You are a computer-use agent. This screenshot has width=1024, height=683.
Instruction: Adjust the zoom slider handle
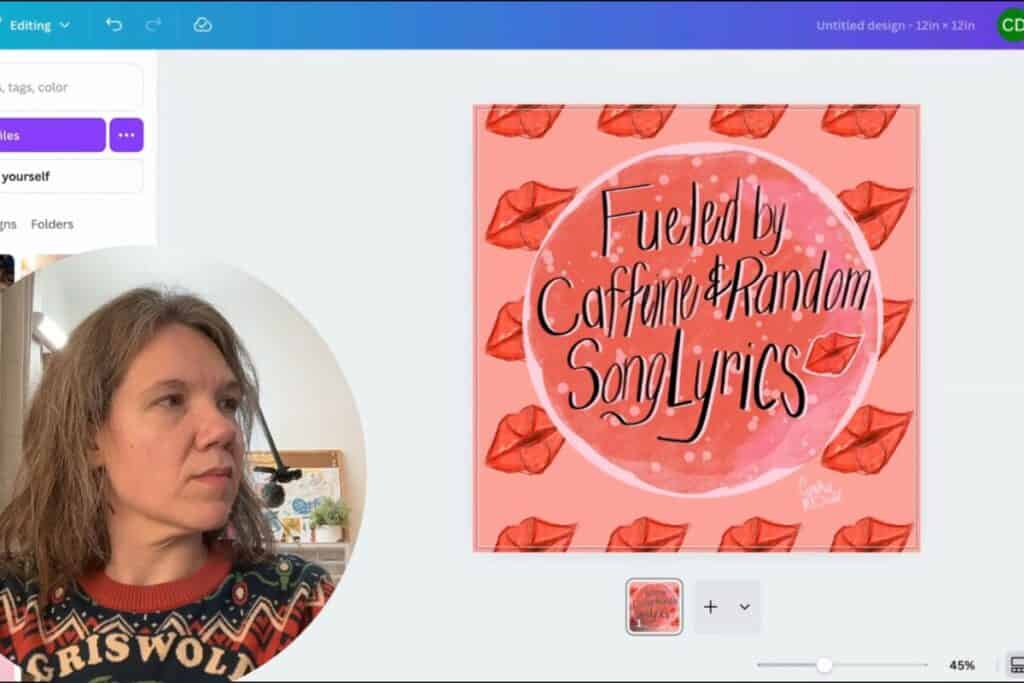pos(823,662)
